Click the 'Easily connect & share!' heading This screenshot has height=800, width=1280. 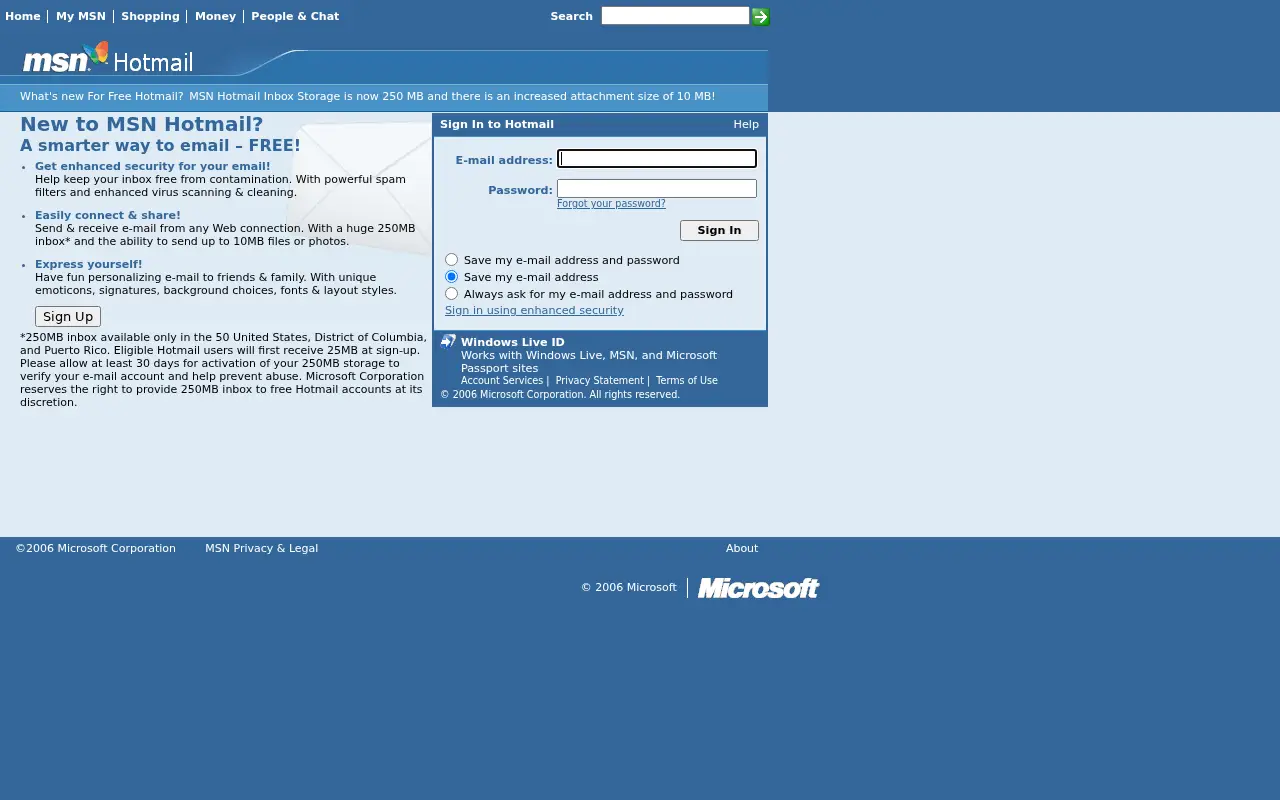108,215
